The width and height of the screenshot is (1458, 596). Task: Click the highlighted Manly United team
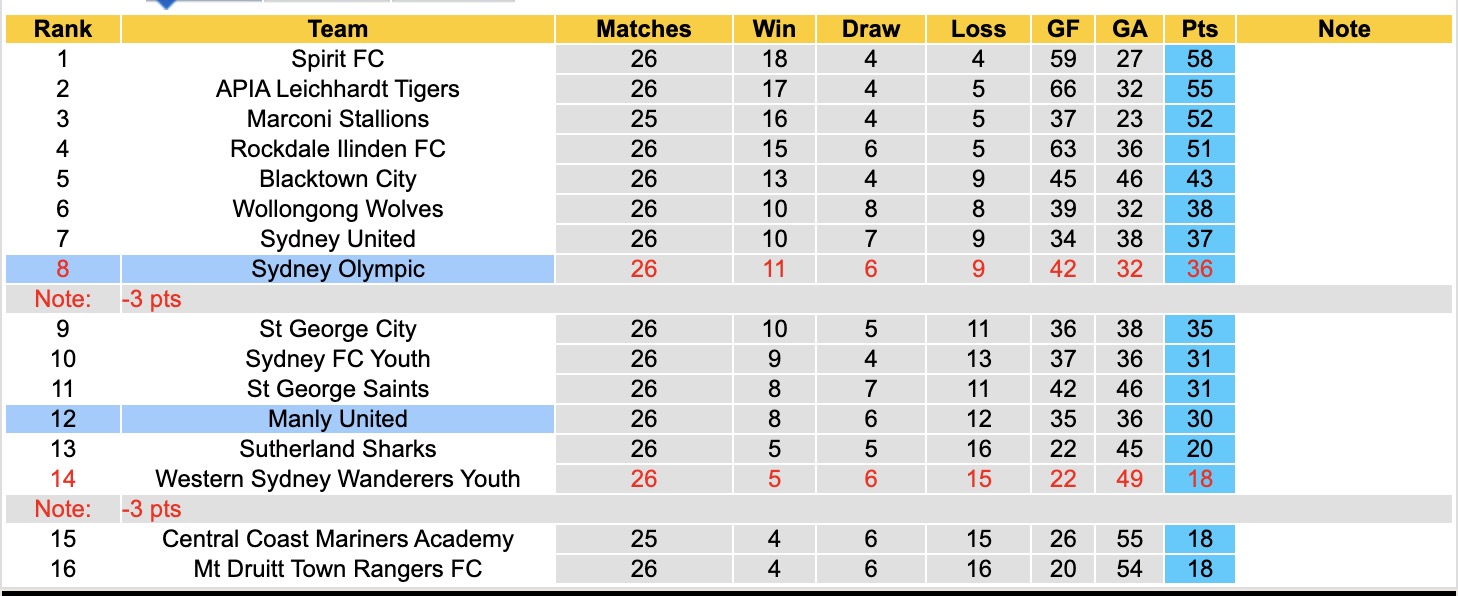[338, 419]
